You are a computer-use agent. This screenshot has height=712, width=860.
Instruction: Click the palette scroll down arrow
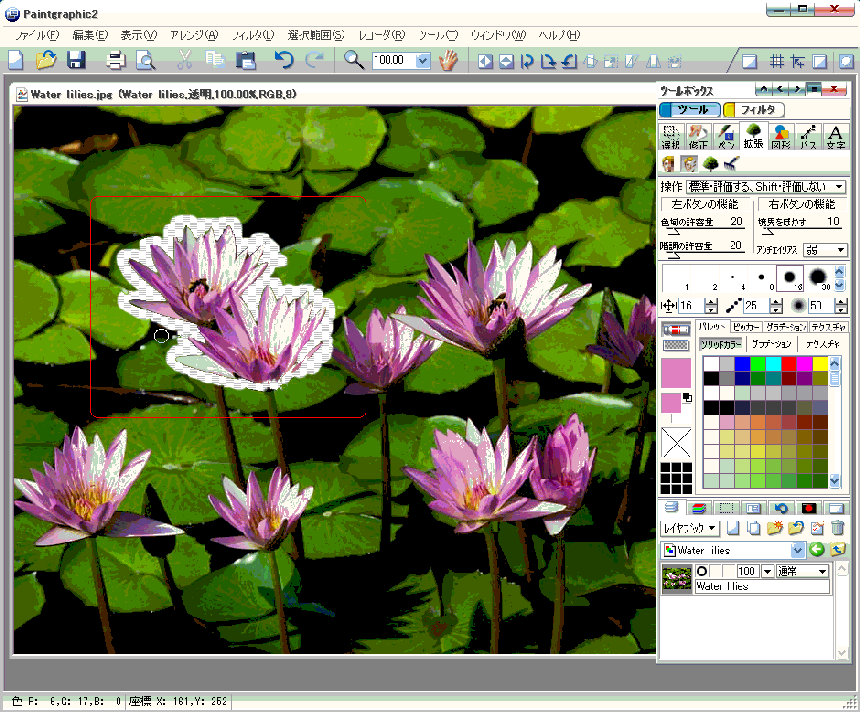(835, 481)
